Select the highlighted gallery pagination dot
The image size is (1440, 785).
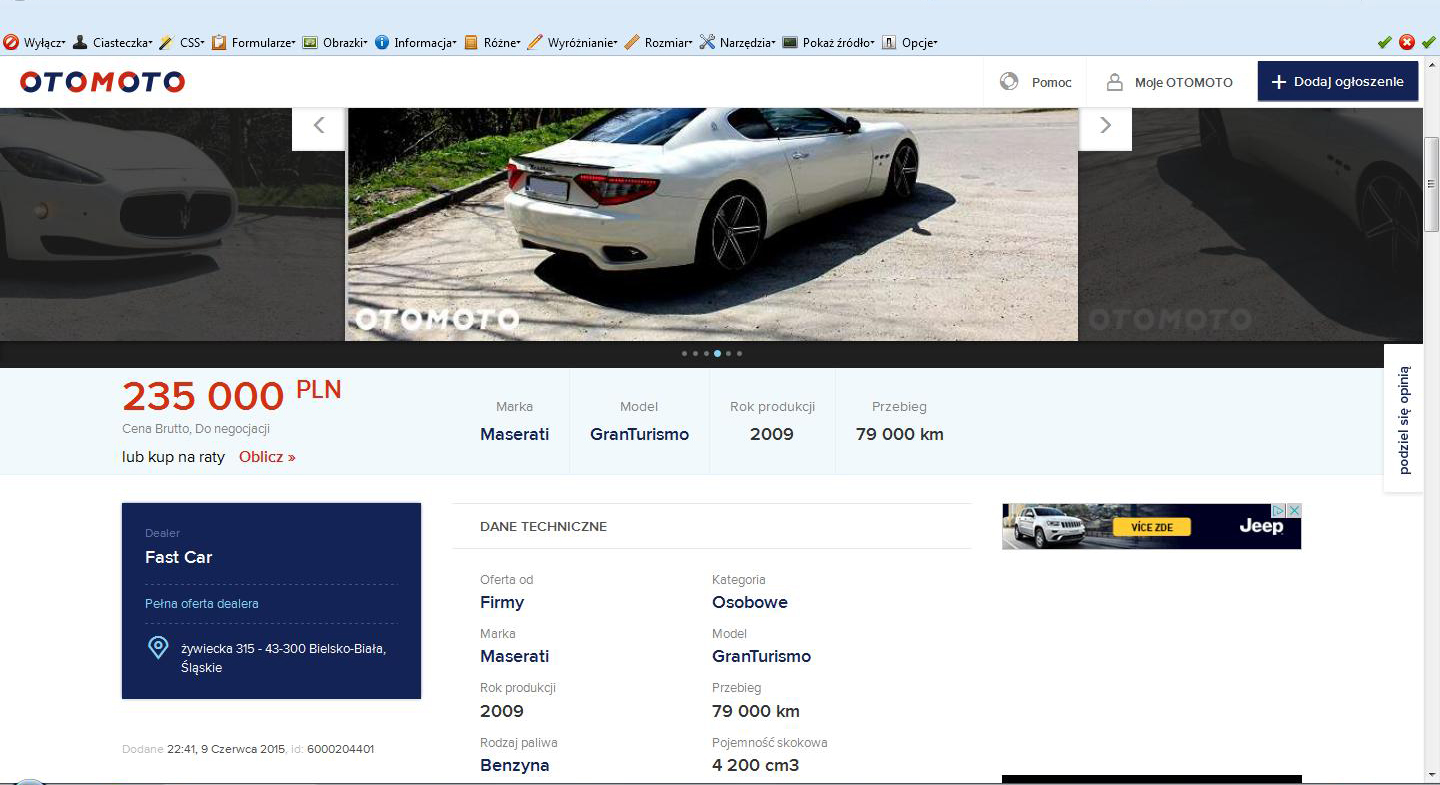[x=717, y=353]
